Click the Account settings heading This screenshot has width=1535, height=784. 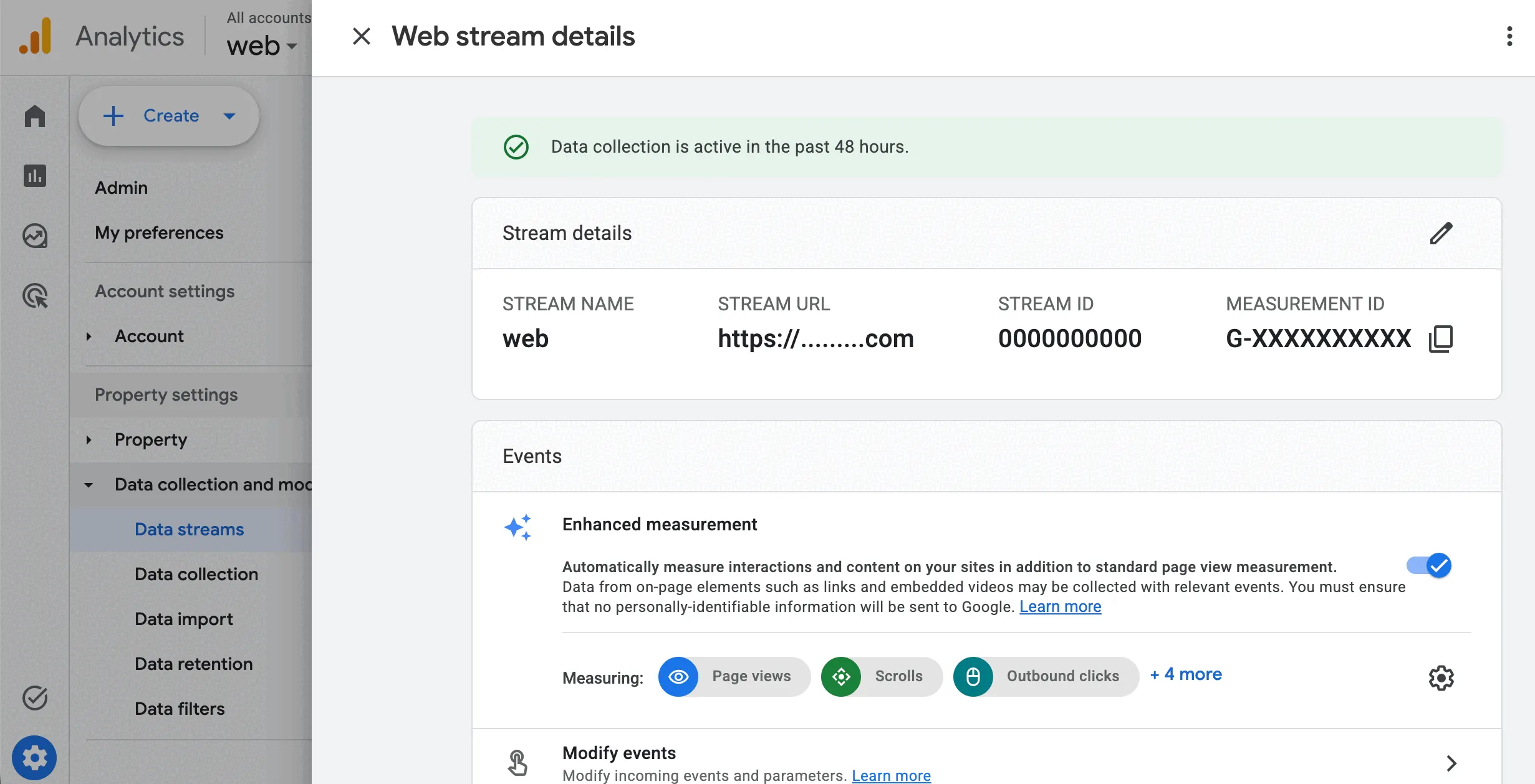click(x=165, y=291)
